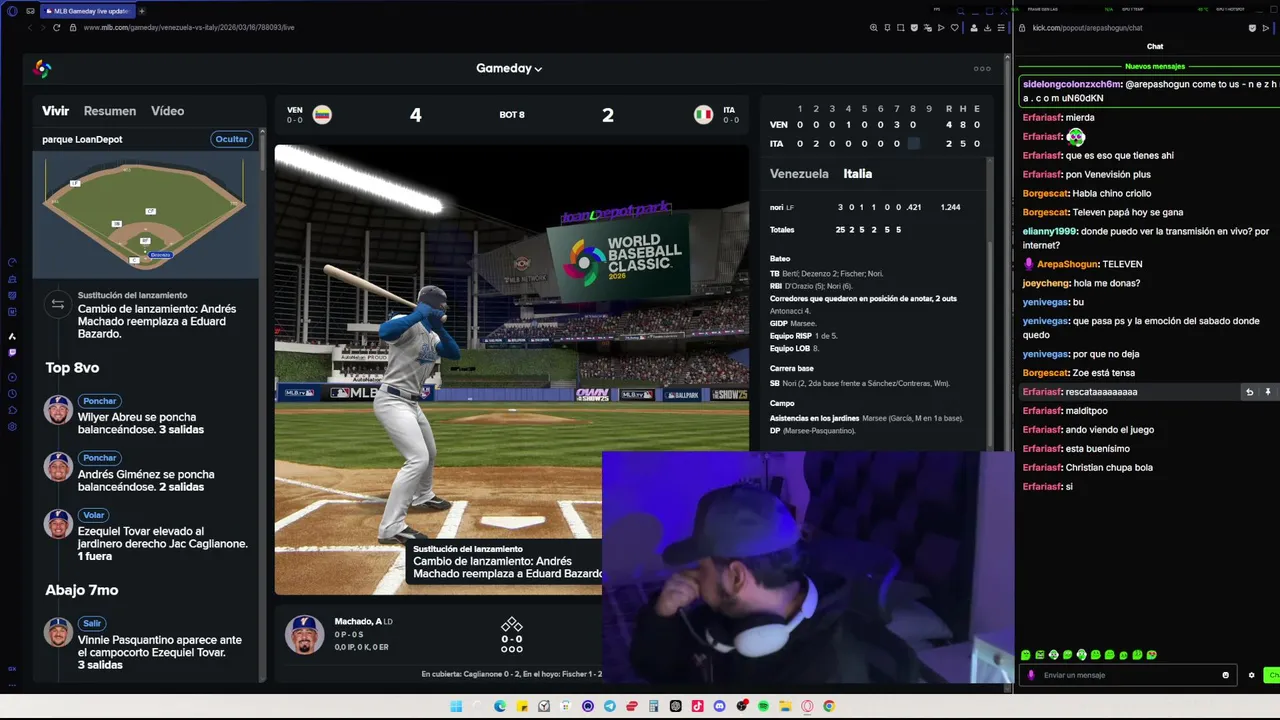Click the joeycheng username in chat
Screen dimensions: 1280x720
click(x=1045, y=283)
